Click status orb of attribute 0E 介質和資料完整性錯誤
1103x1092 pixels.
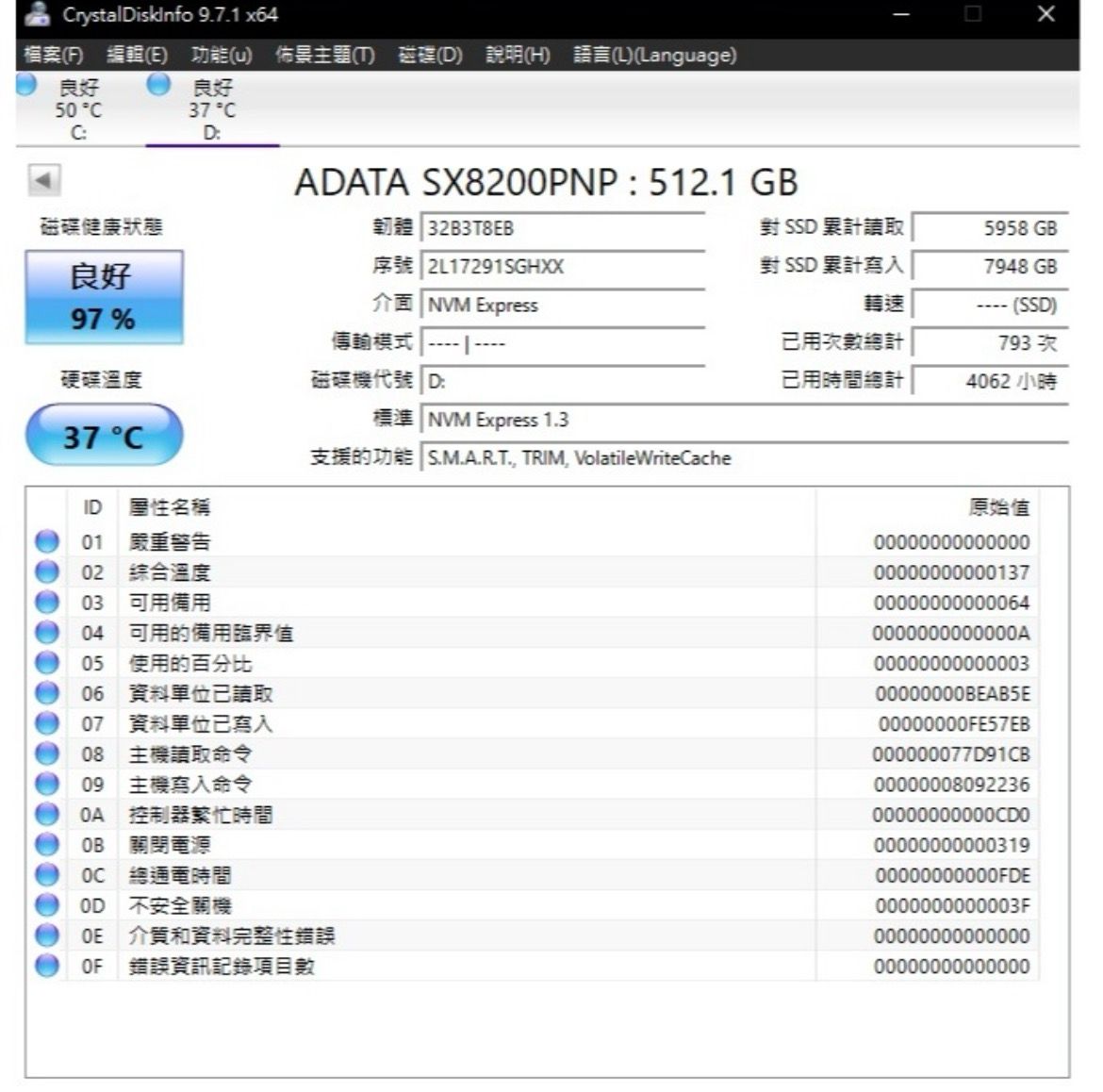click(47, 935)
